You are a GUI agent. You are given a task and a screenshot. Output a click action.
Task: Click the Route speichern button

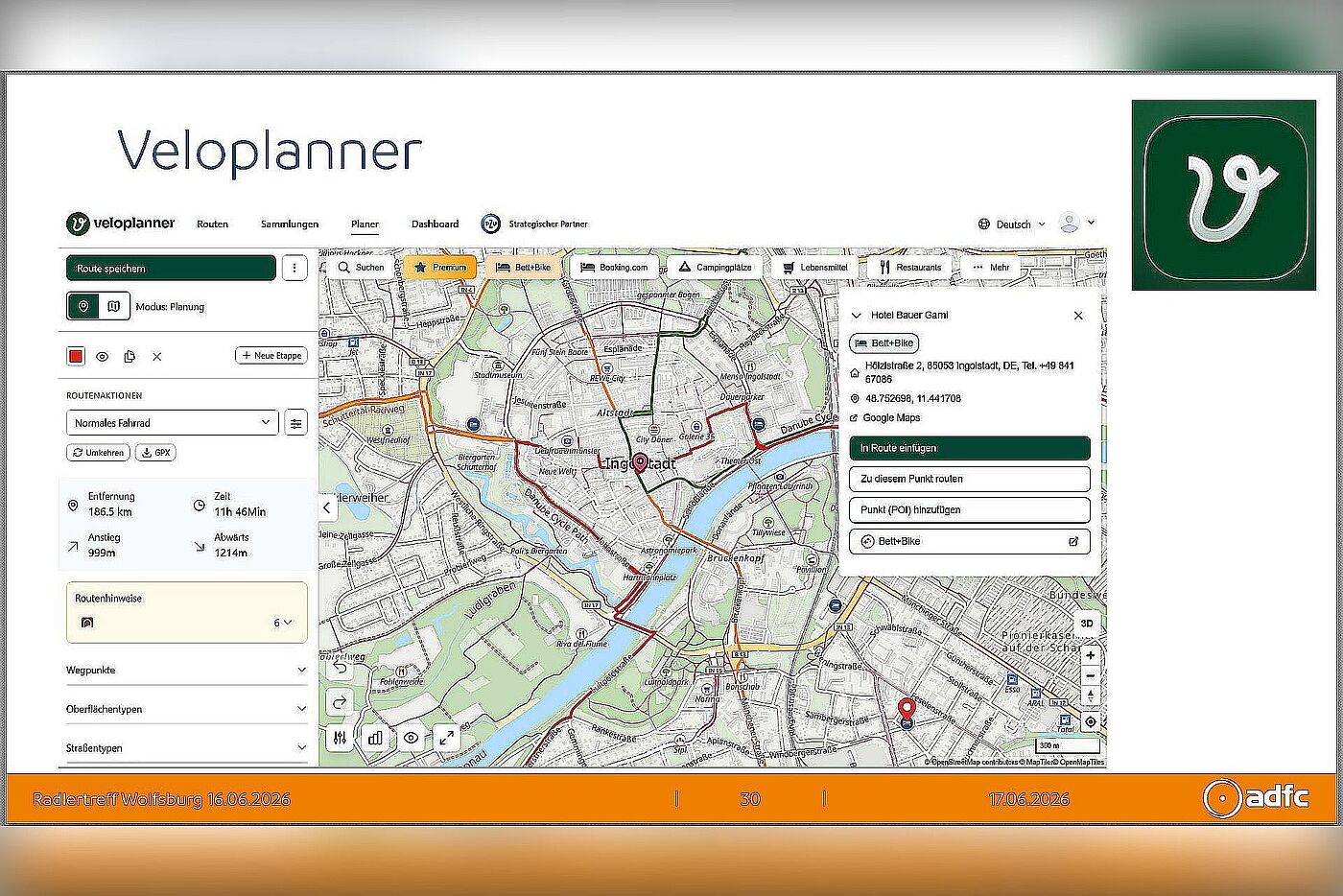171,268
